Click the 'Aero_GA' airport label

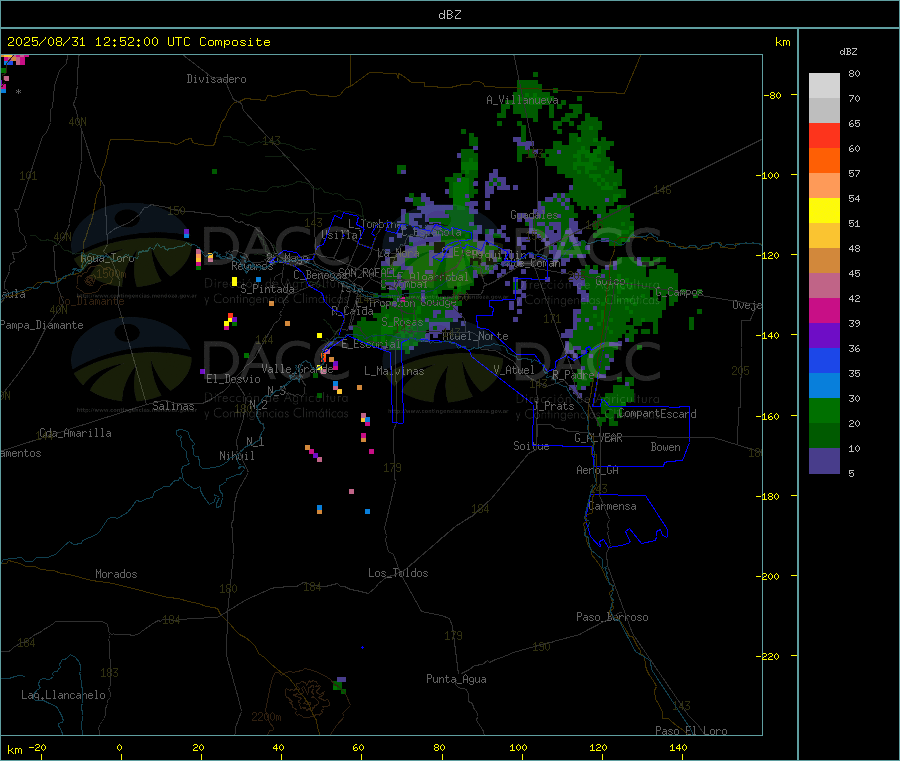click(597, 470)
